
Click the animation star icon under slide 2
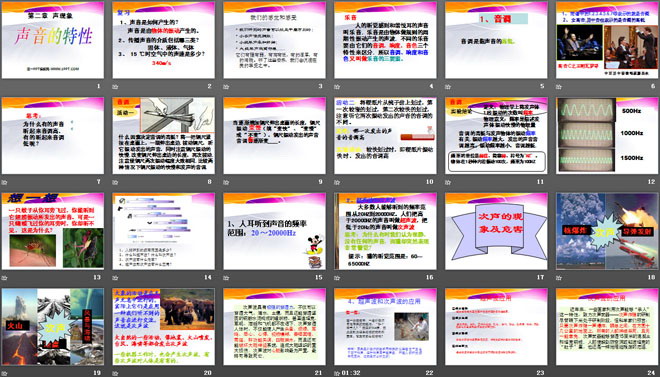[x=115, y=87]
